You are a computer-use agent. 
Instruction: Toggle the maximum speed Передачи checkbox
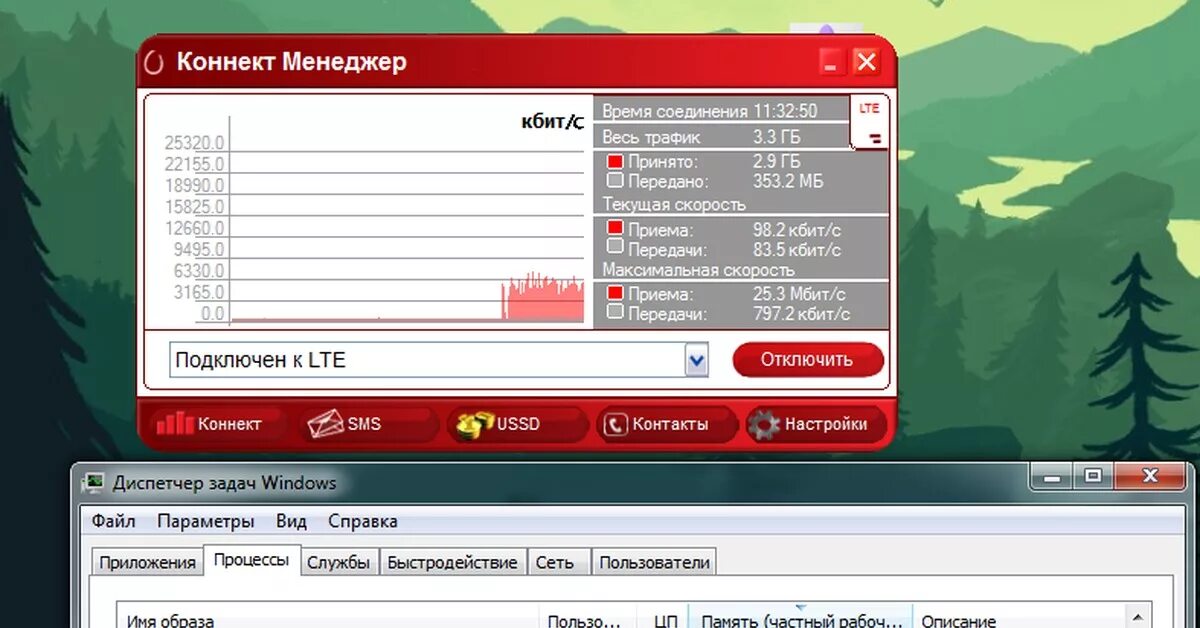click(x=616, y=313)
